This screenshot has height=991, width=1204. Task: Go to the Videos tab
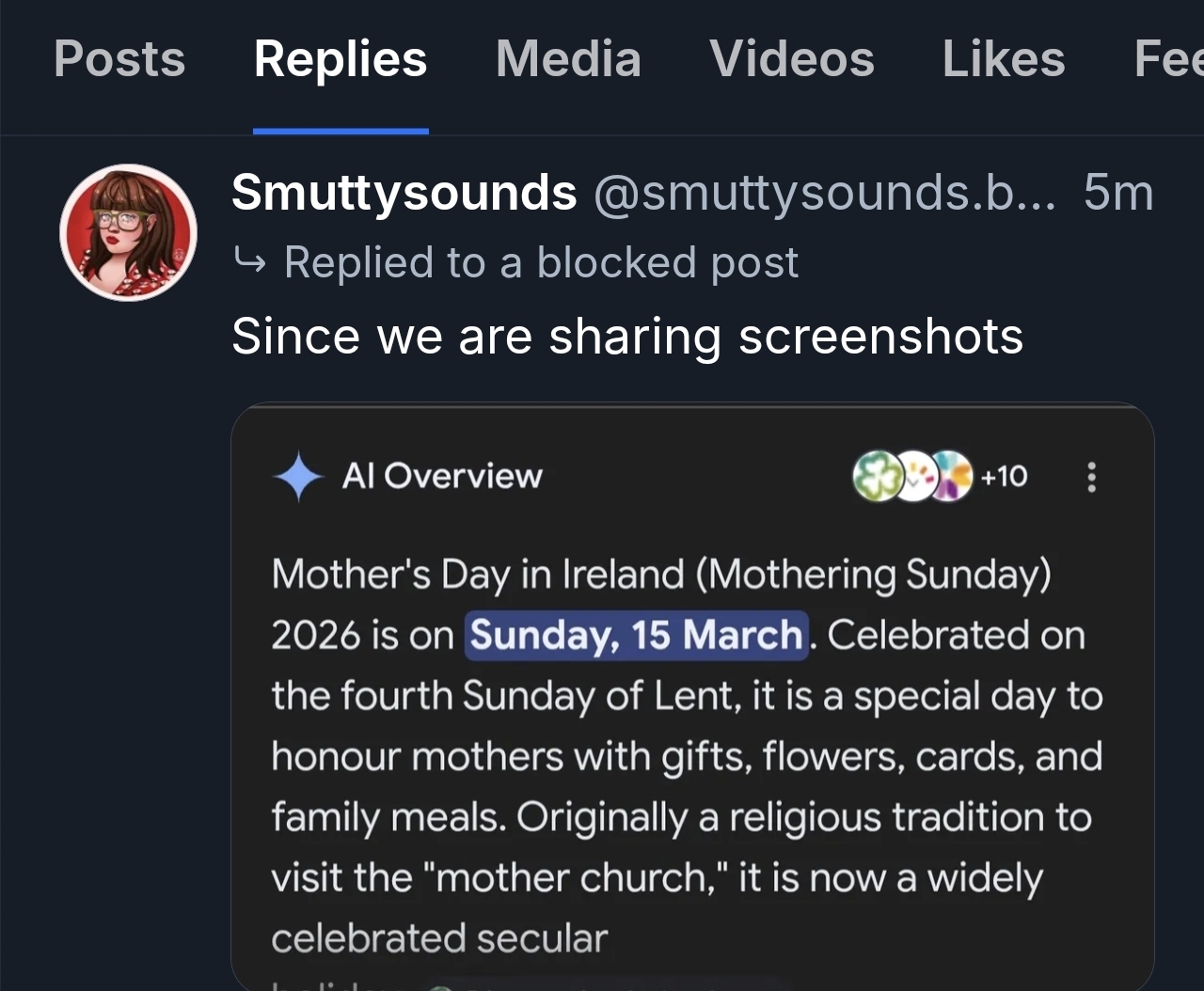(792, 59)
